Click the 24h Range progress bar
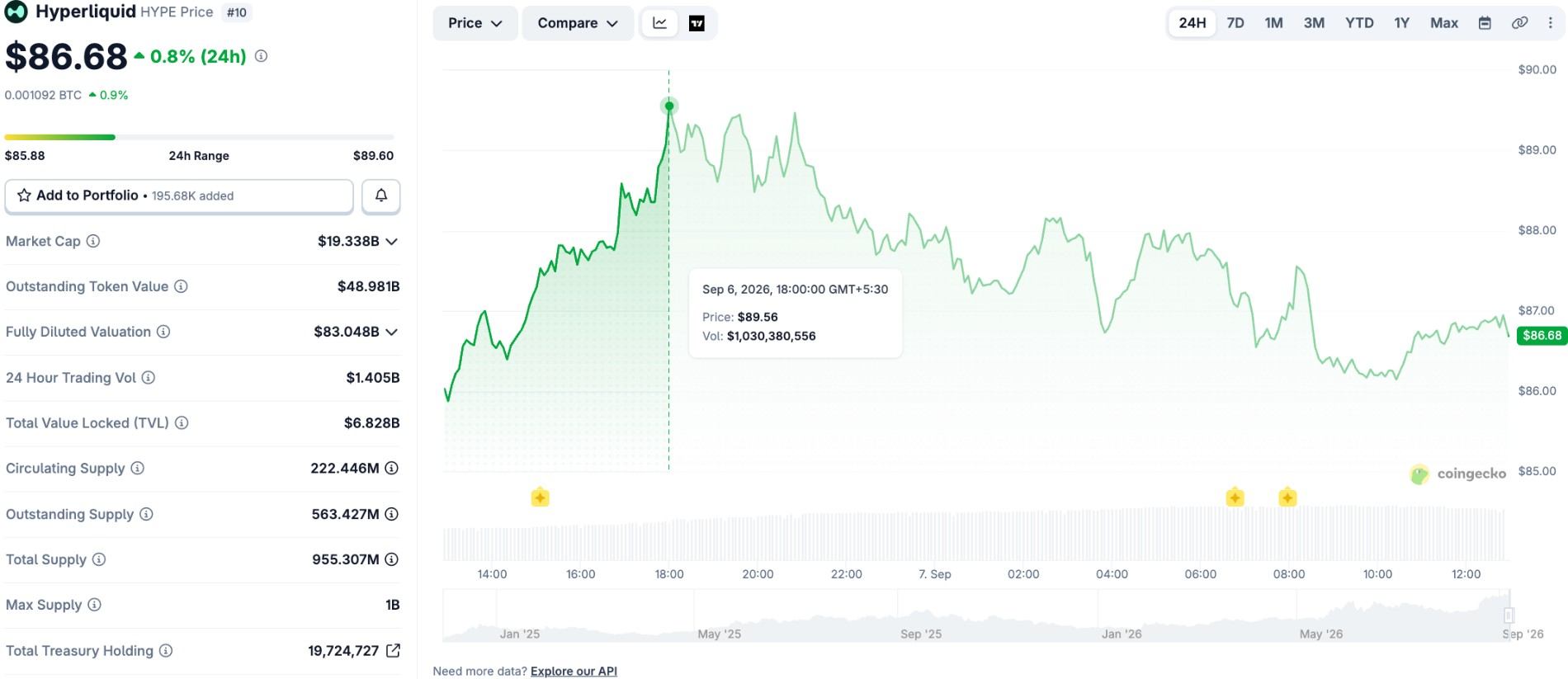 (199, 137)
